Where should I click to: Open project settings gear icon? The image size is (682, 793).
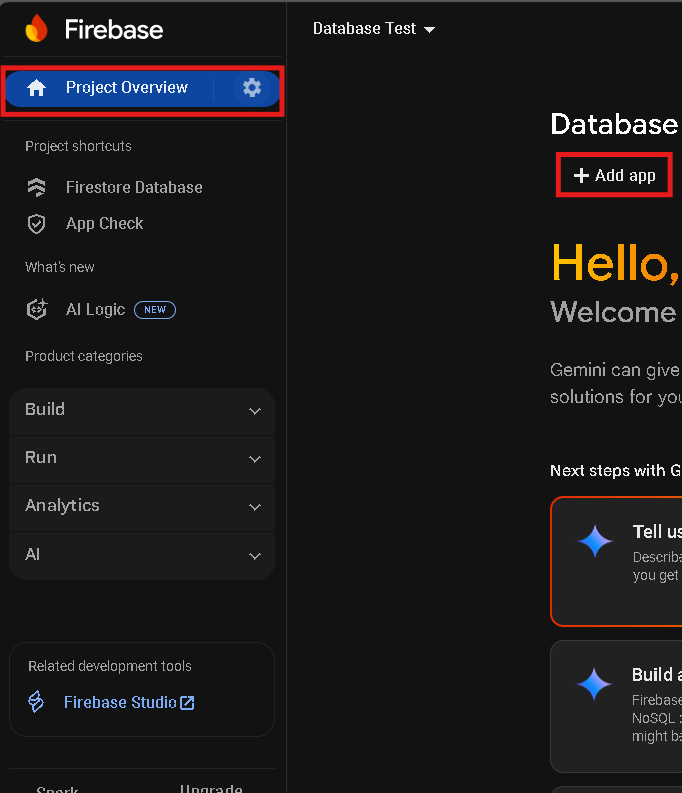click(252, 88)
